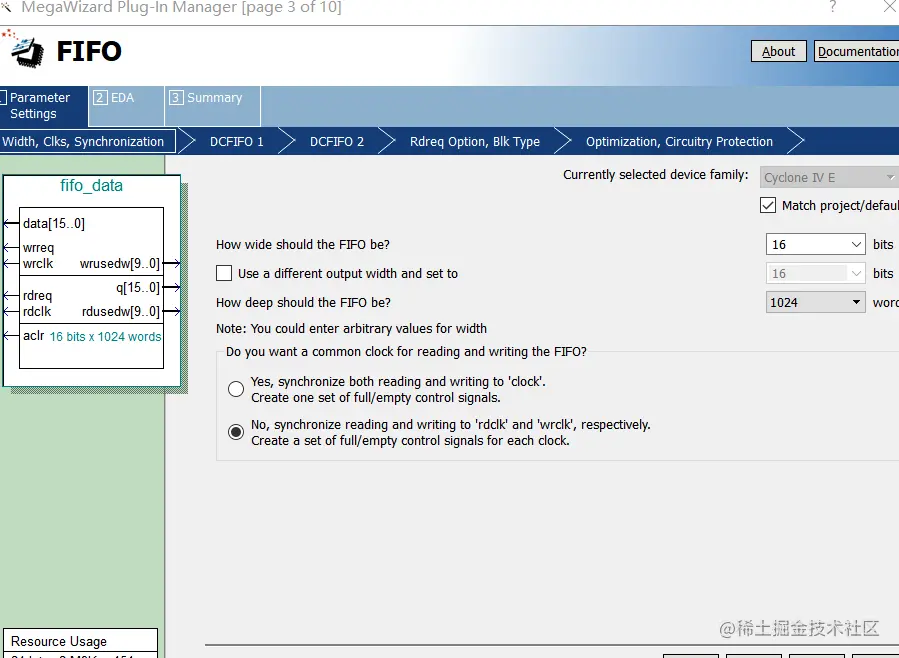Select Width, Clks, Synchronization step
This screenshot has height=658, width=899.
tap(87, 142)
